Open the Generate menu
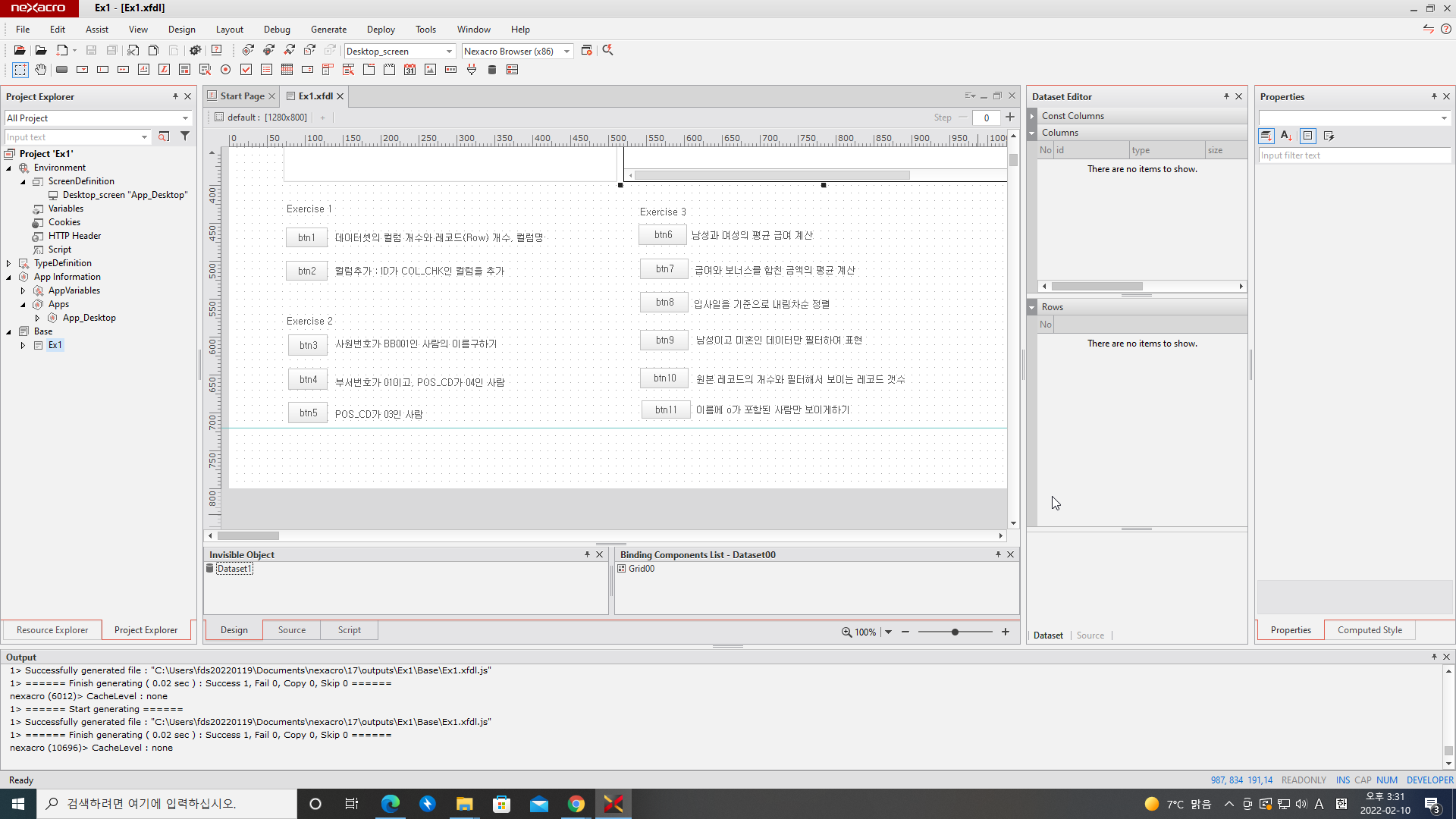This screenshot has width=1456, height=819. pos(328,30)
